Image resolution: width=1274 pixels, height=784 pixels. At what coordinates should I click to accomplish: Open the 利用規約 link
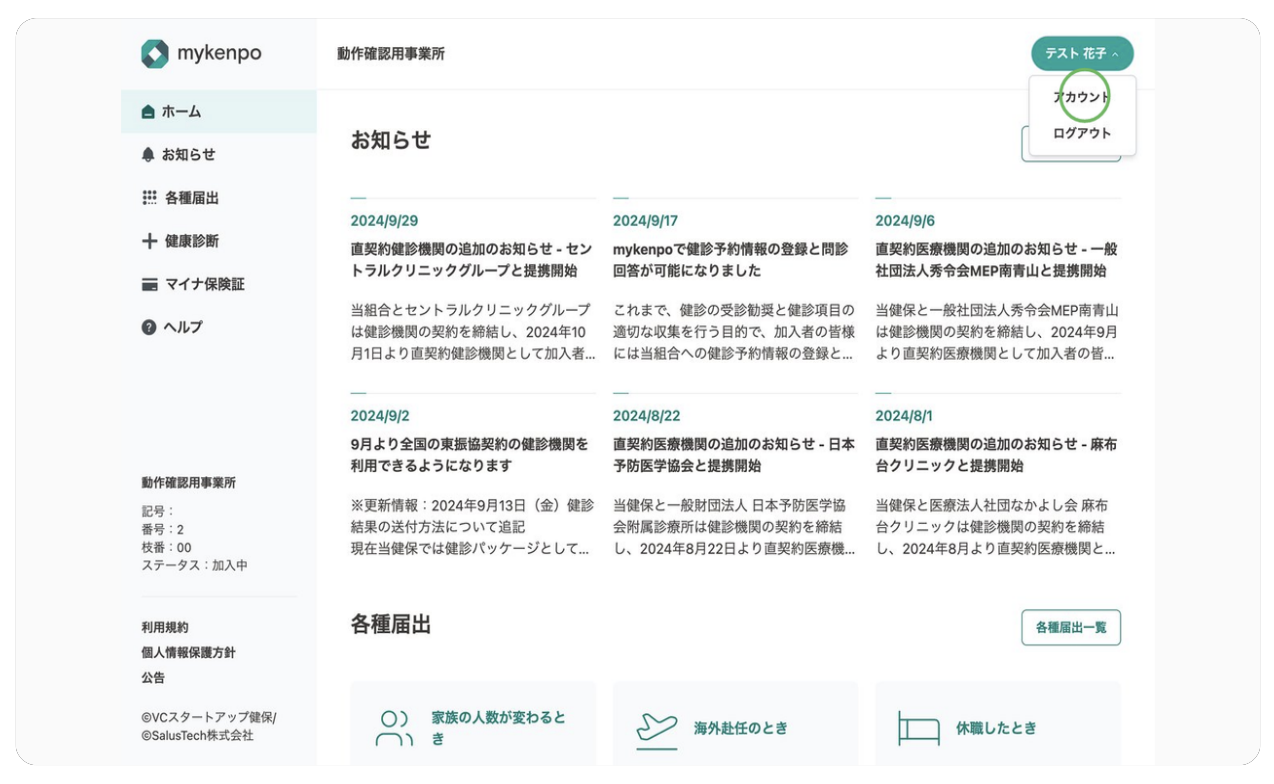(x=165, y=628)
